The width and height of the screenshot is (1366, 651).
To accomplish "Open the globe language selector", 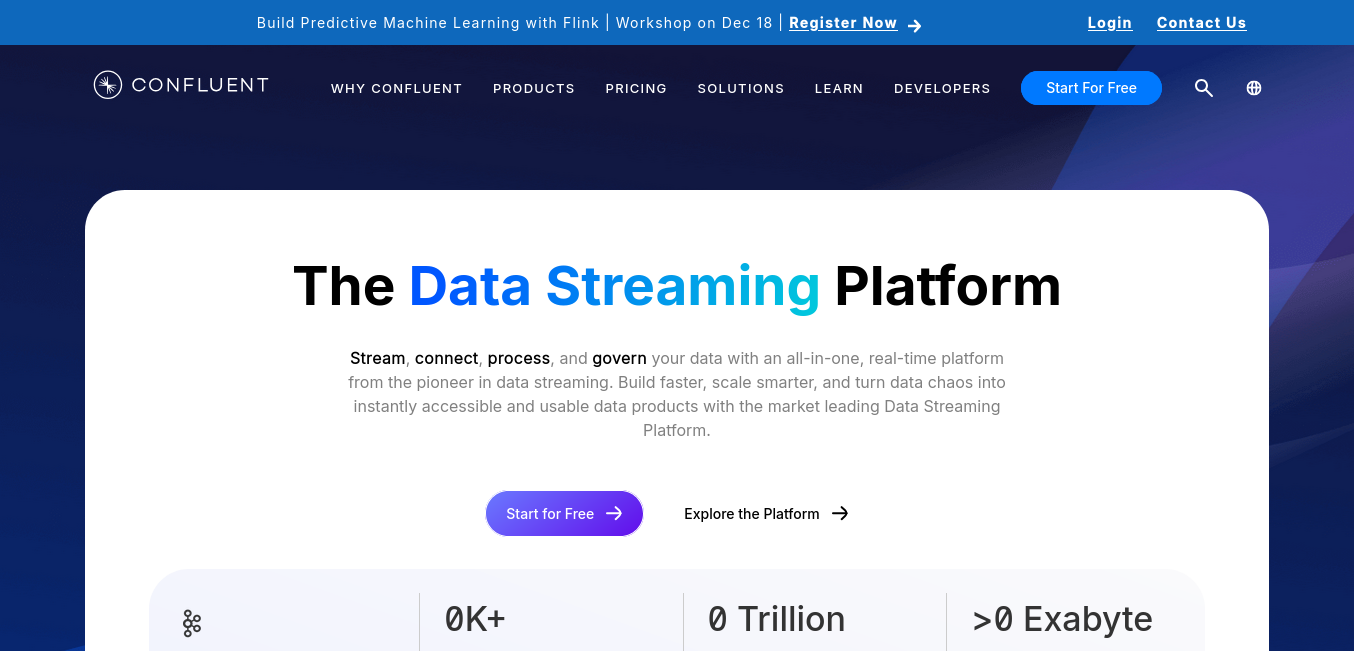I will point(1254,88).
